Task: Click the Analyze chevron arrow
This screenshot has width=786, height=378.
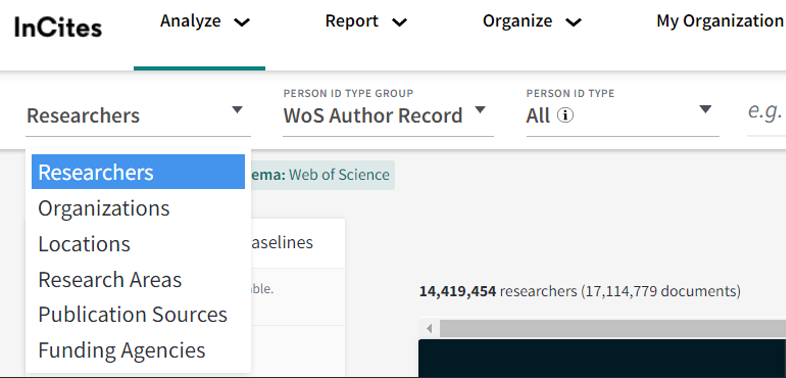Action: (242, 23)
